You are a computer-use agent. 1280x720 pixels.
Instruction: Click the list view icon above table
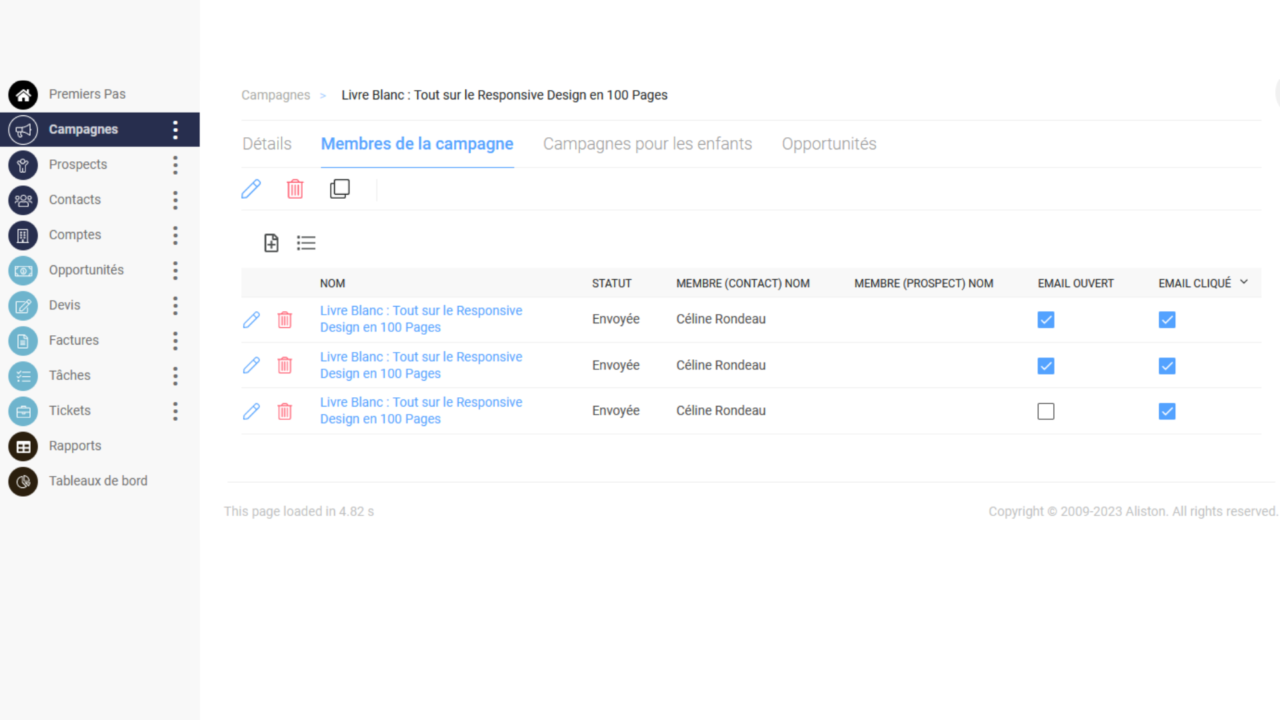[306, 243]
